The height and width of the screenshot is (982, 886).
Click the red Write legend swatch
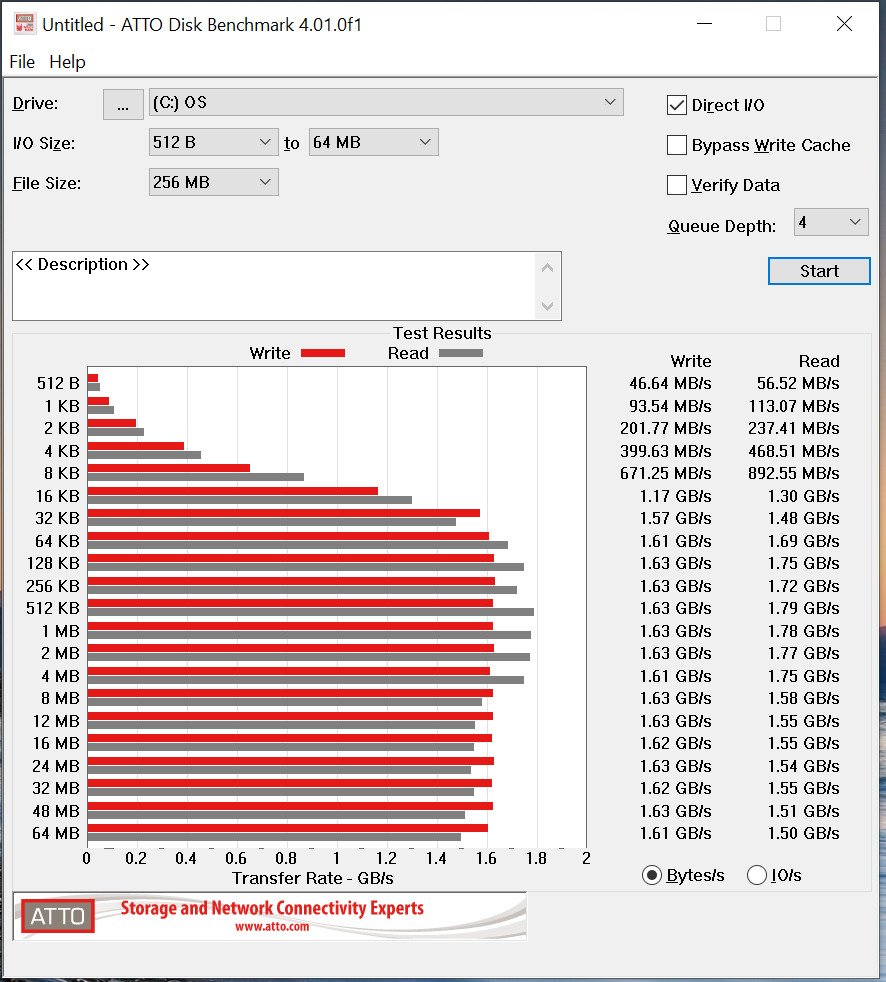[x=323, y=353]
